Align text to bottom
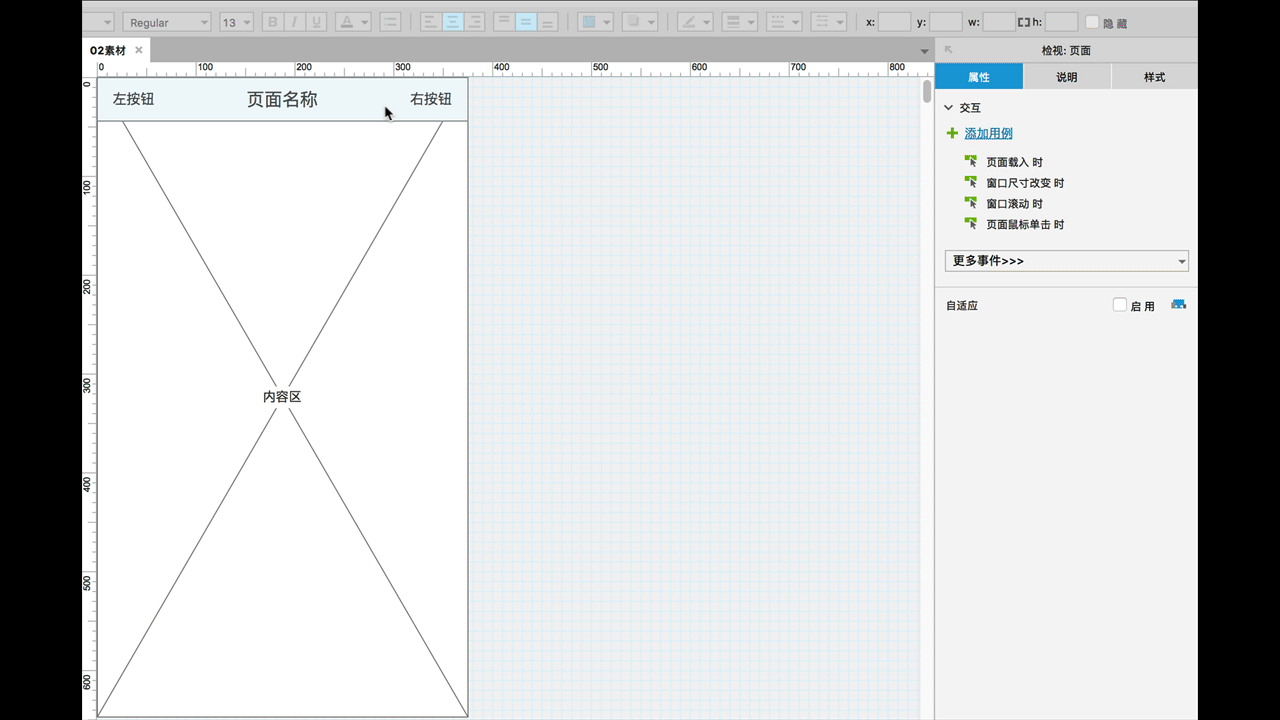 pyautogui.click(x=548, y=22)
